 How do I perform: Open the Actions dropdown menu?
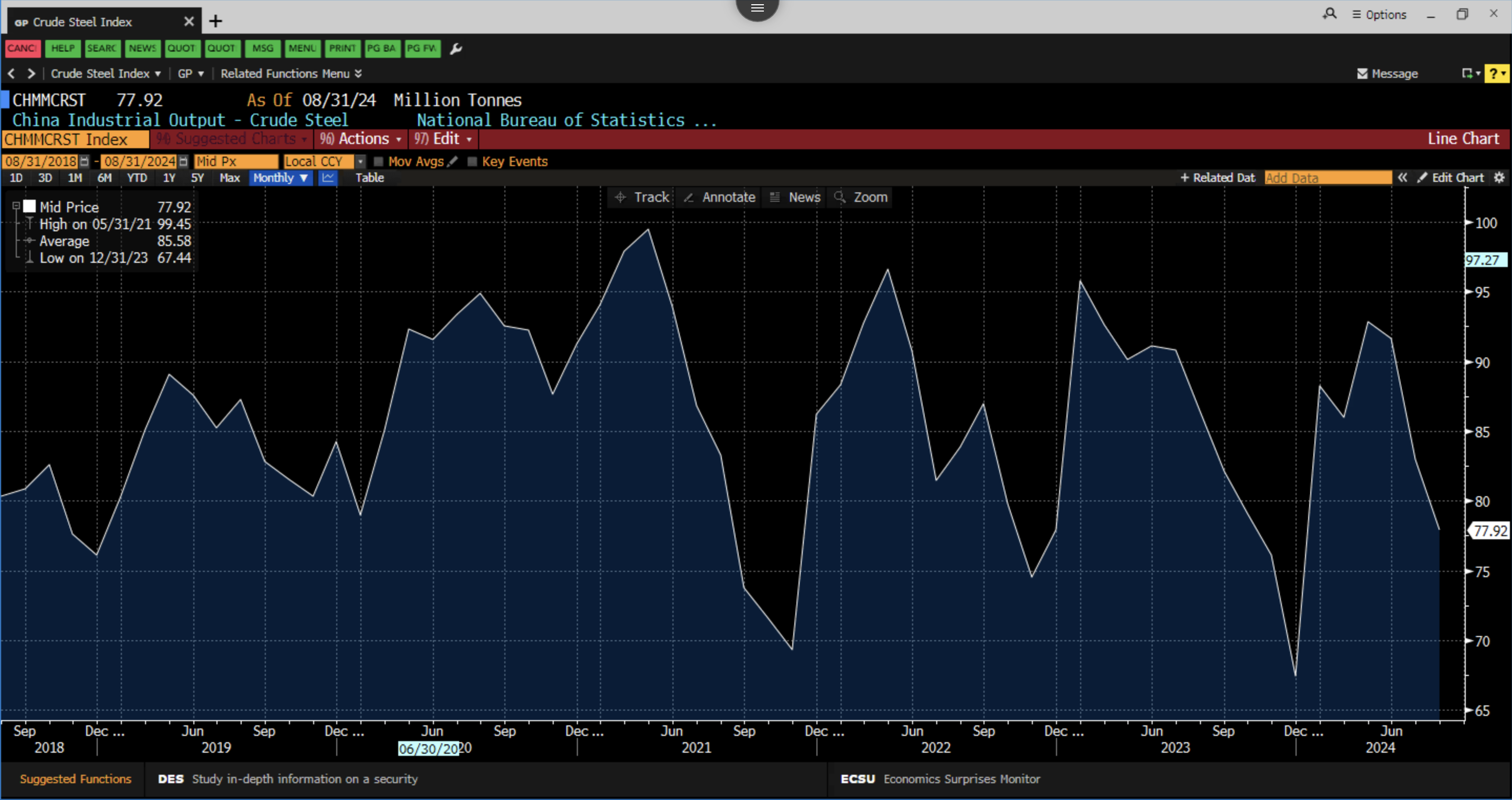point(360,139)
